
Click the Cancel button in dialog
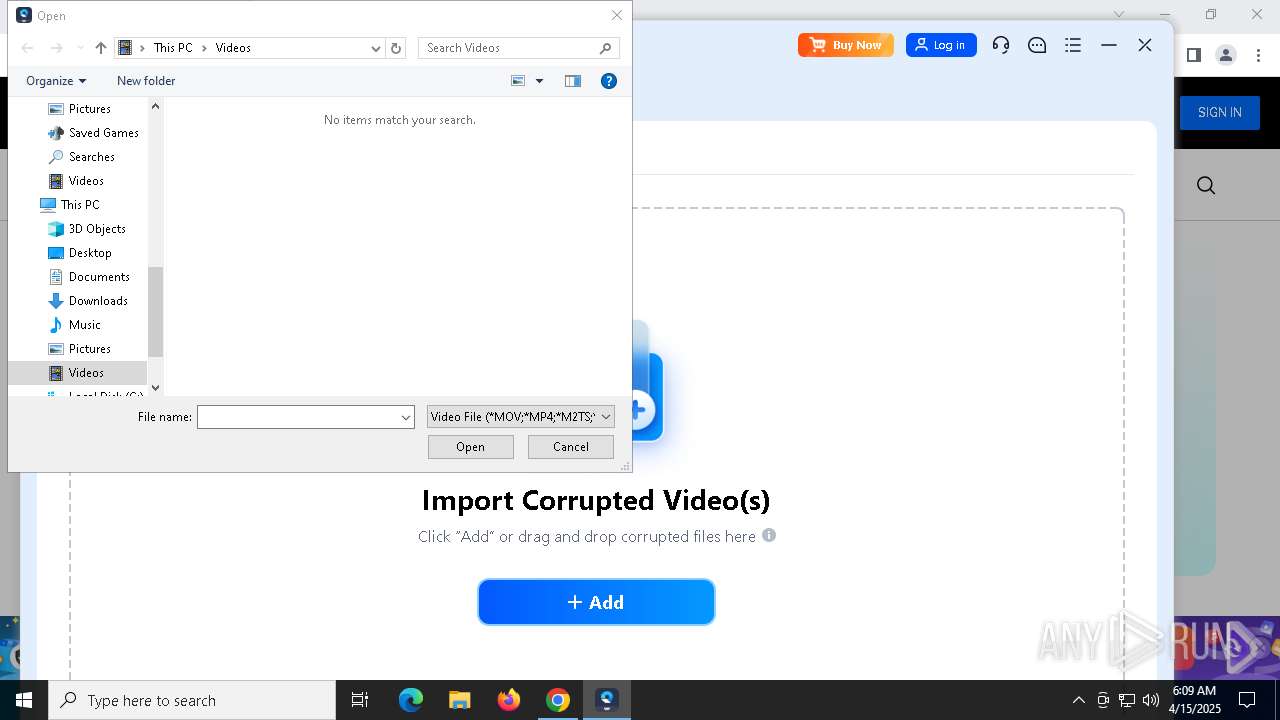[x=571, y=447]
